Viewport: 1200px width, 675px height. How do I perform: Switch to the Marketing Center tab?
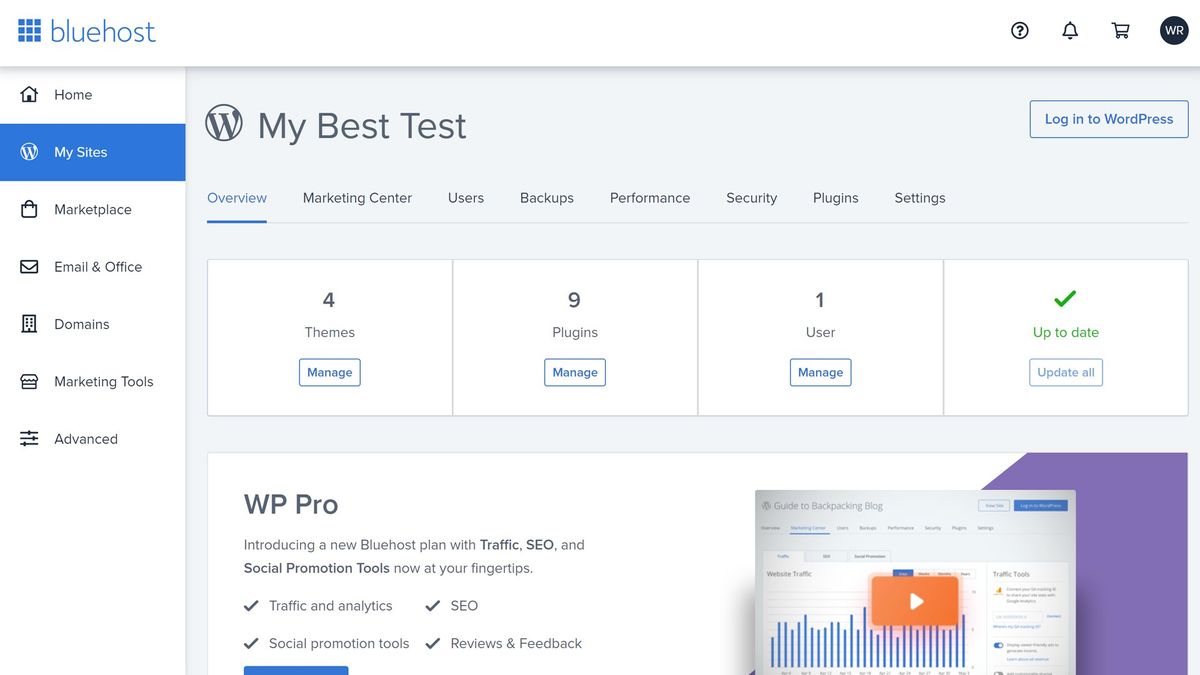(357, 198)
